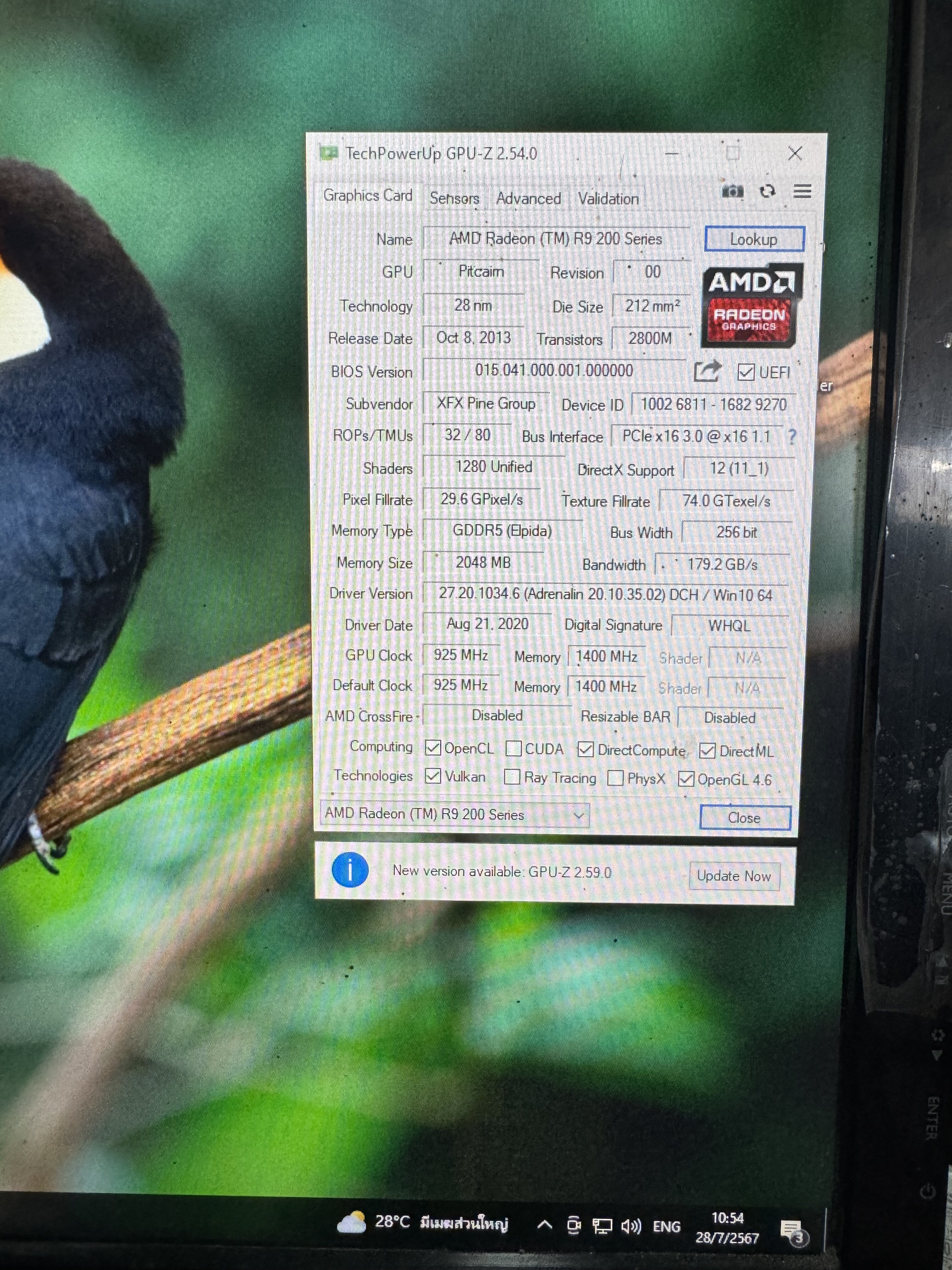
Task: Click the Bus Width 256 bit field
Action: click(737, 532)
